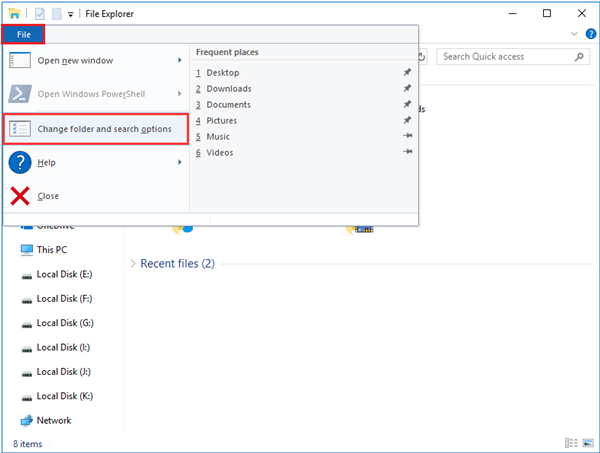The image size is (600, 453).
Task: Open the File menu tab
Action: 23,34
